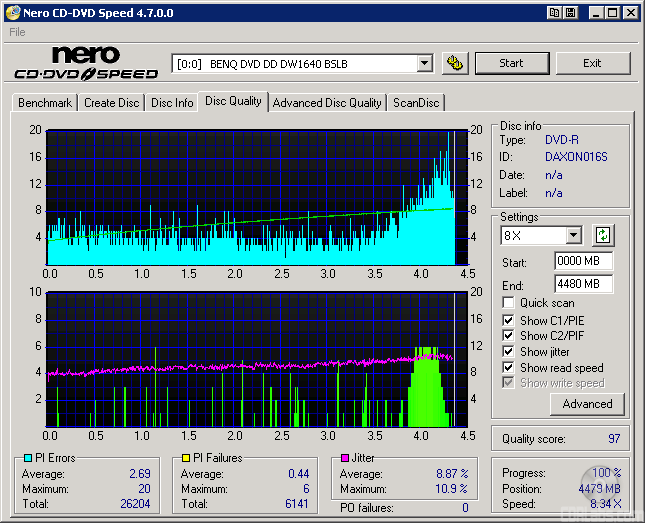Image resolution: width=645 pixels, height=523 pixels.
Task: Click the magenta Jitter legend square
Action: point(344,458)
